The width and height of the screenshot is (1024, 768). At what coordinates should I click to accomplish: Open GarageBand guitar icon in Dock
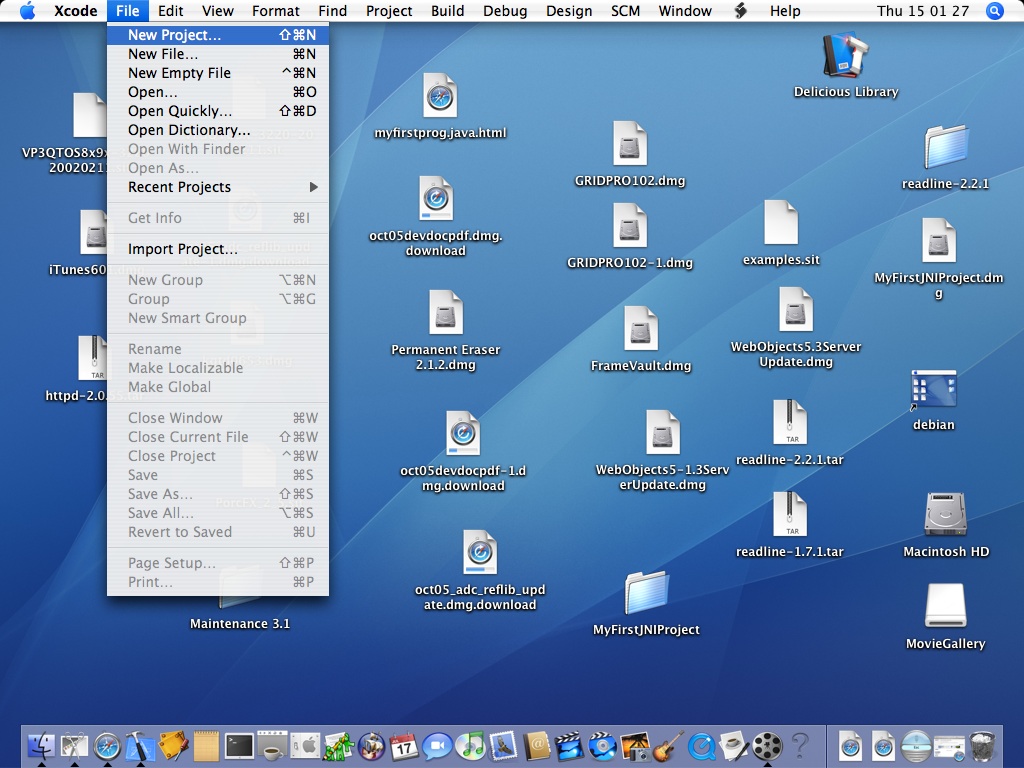(x=668, y=745)
